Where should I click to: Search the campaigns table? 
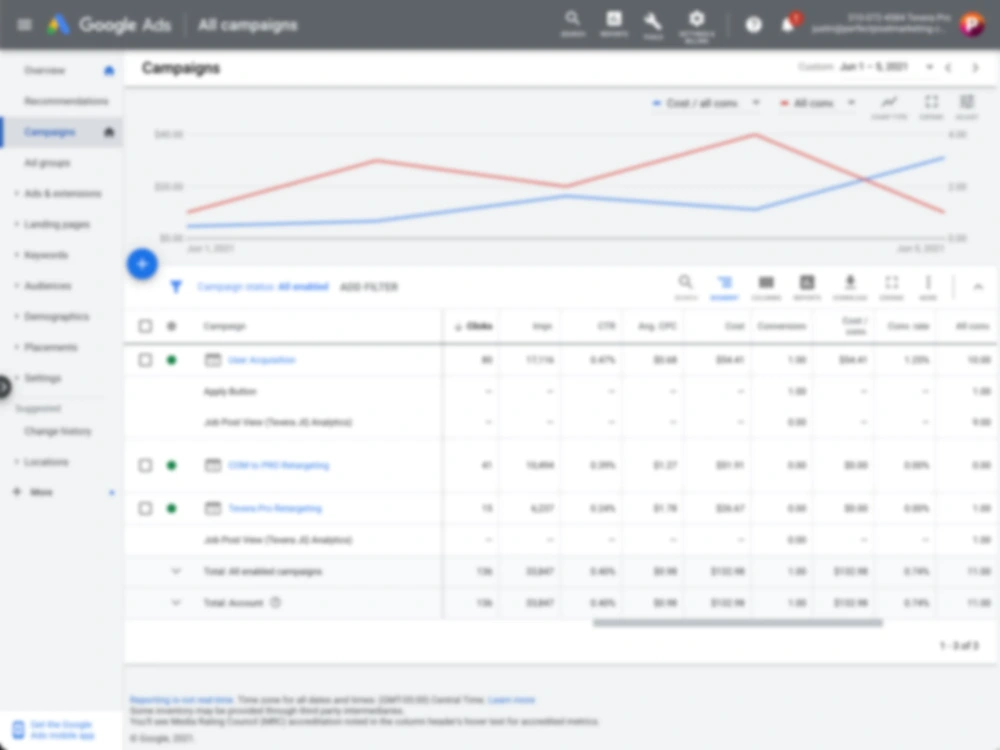point(686,286)
